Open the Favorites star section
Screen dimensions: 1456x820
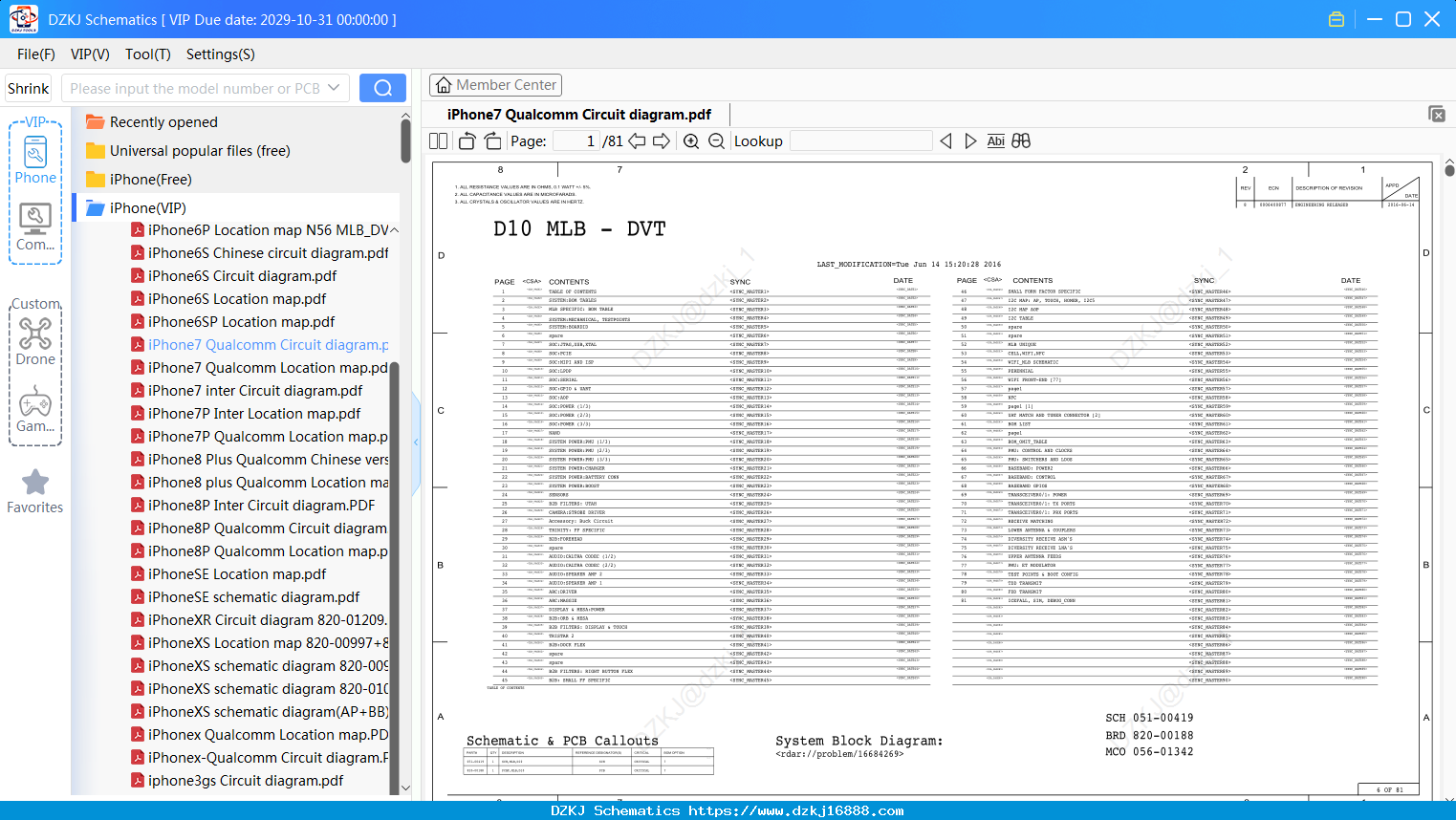pos(35,492)
